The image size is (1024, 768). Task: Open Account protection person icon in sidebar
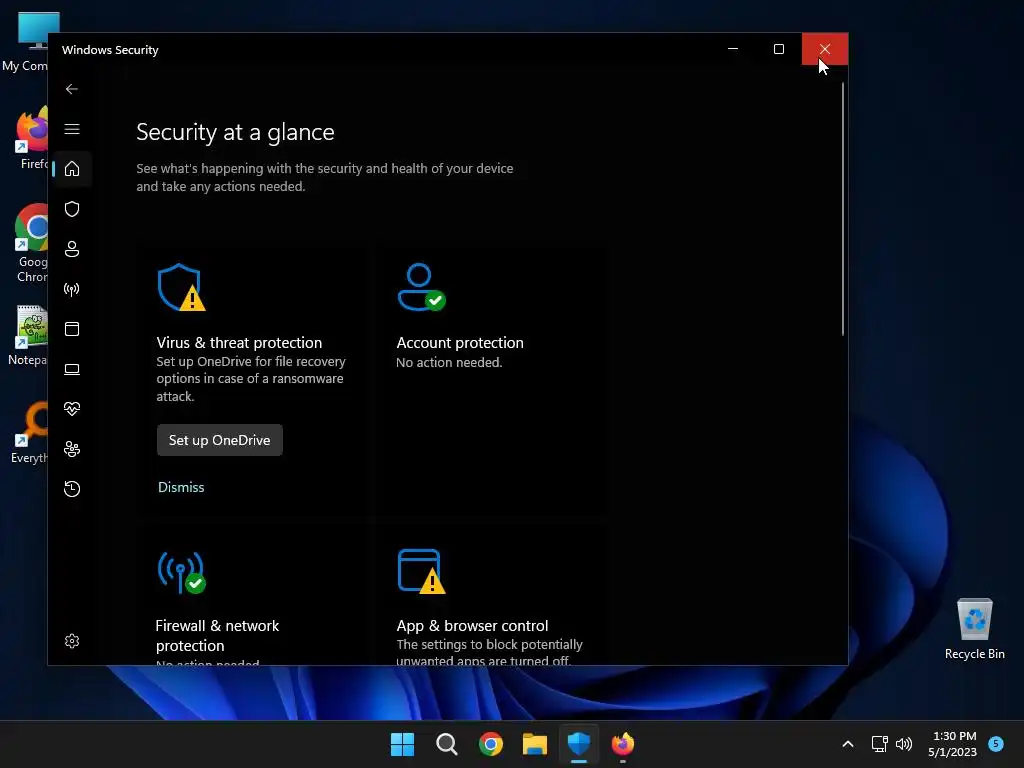(72, 249)
